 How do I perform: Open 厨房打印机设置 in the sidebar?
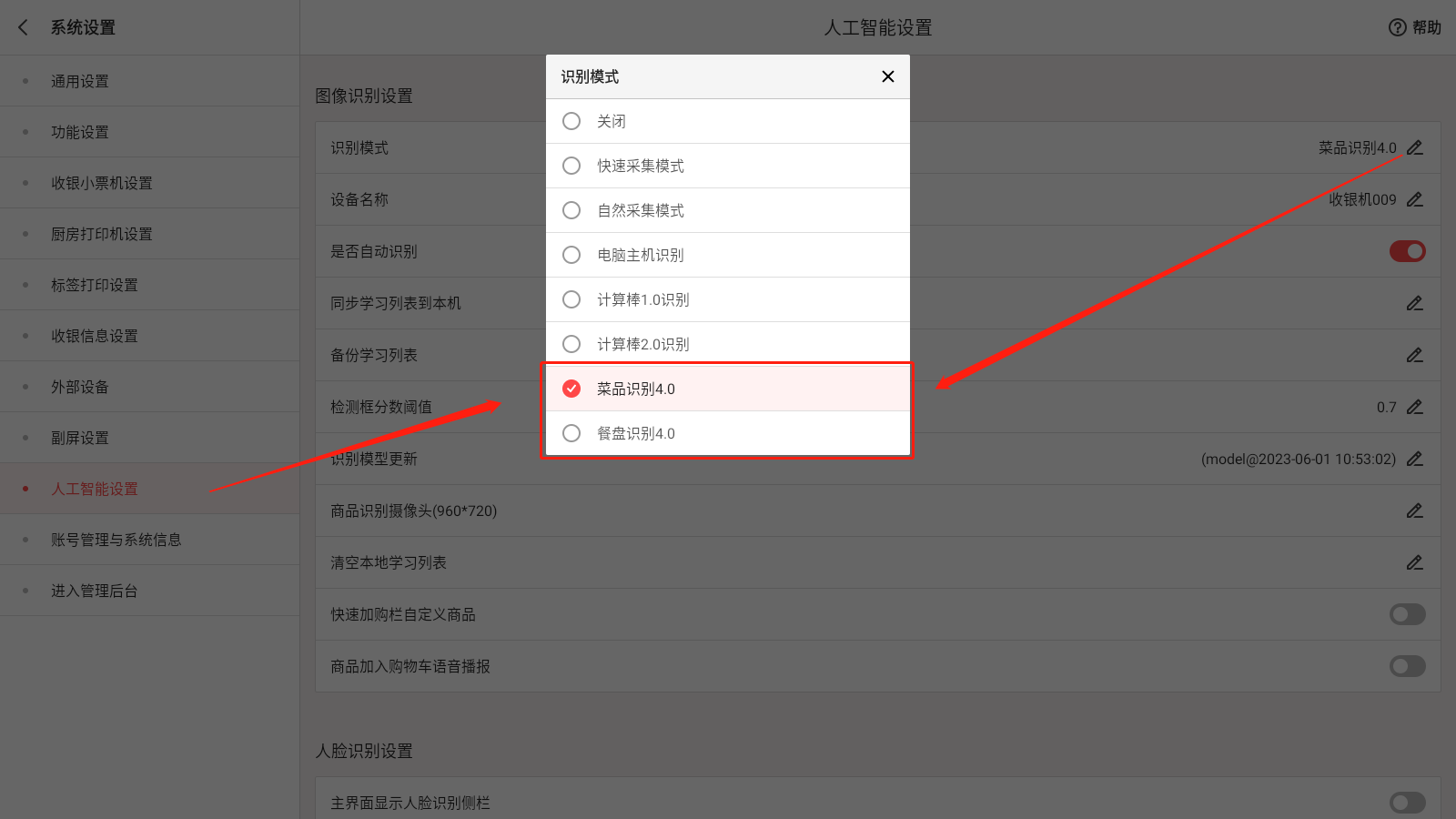click(149, 234)
